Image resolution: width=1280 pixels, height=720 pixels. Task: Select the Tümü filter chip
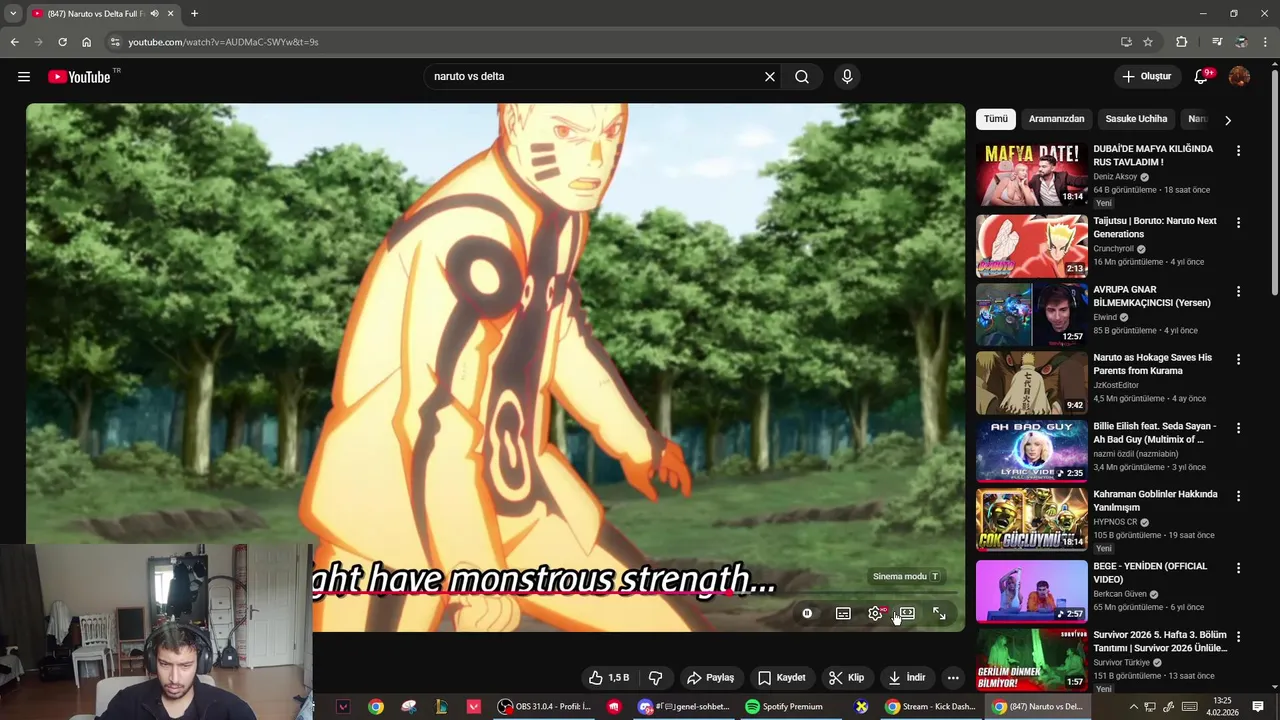996,119
